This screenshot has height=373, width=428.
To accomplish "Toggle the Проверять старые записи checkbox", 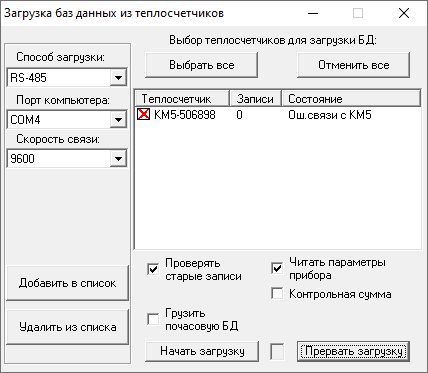I will [153, 269].
